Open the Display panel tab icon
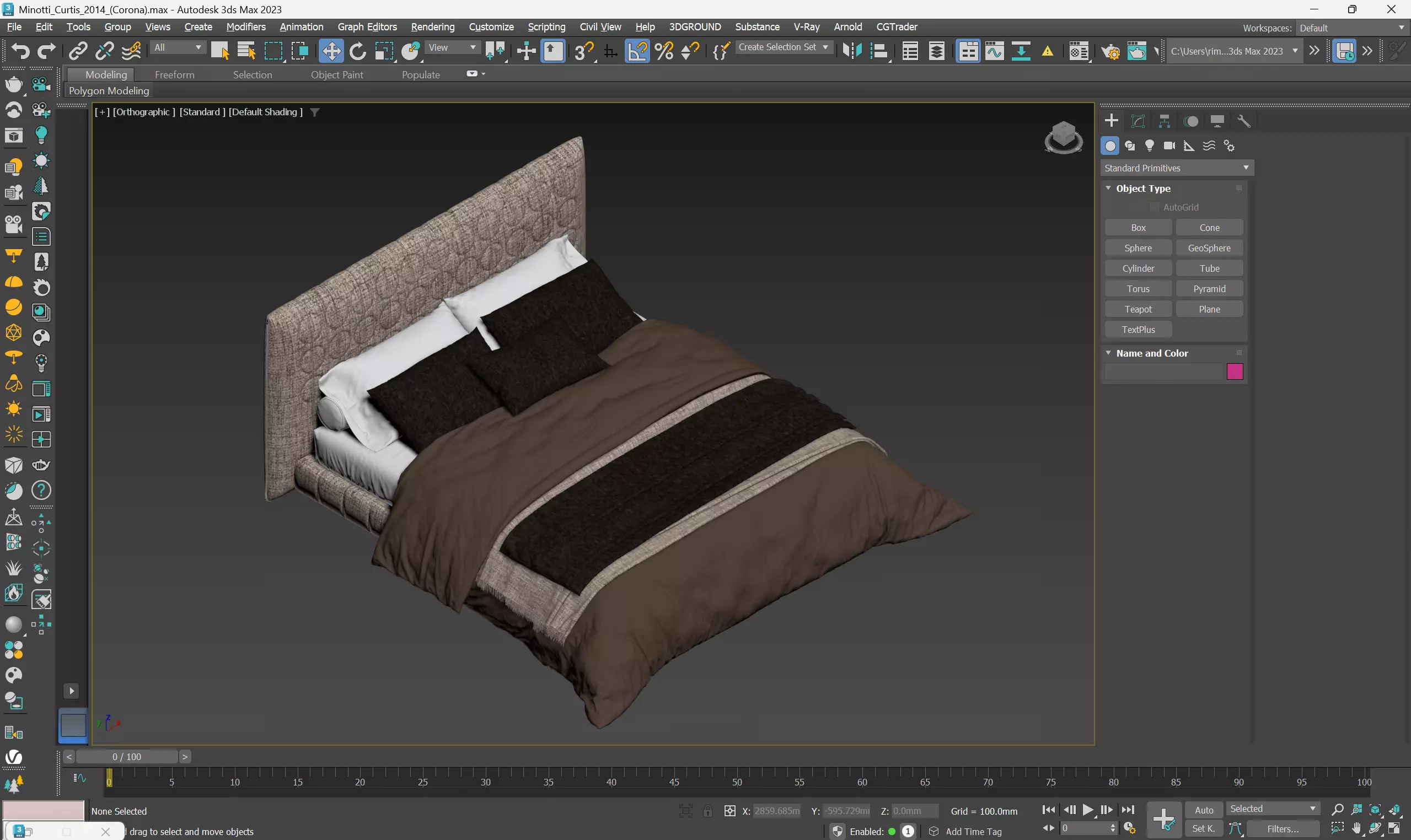Screen dimensions: 1411x840 [x=1217, y=121]
